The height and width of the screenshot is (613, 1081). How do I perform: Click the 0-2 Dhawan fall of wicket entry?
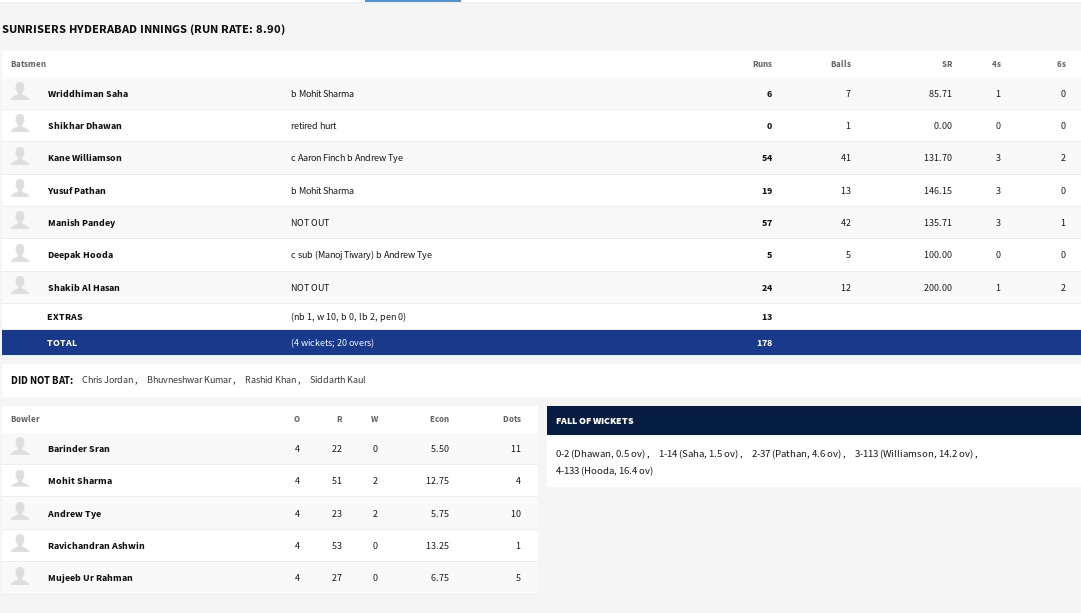pyautogui.click(x=600, y=454)
